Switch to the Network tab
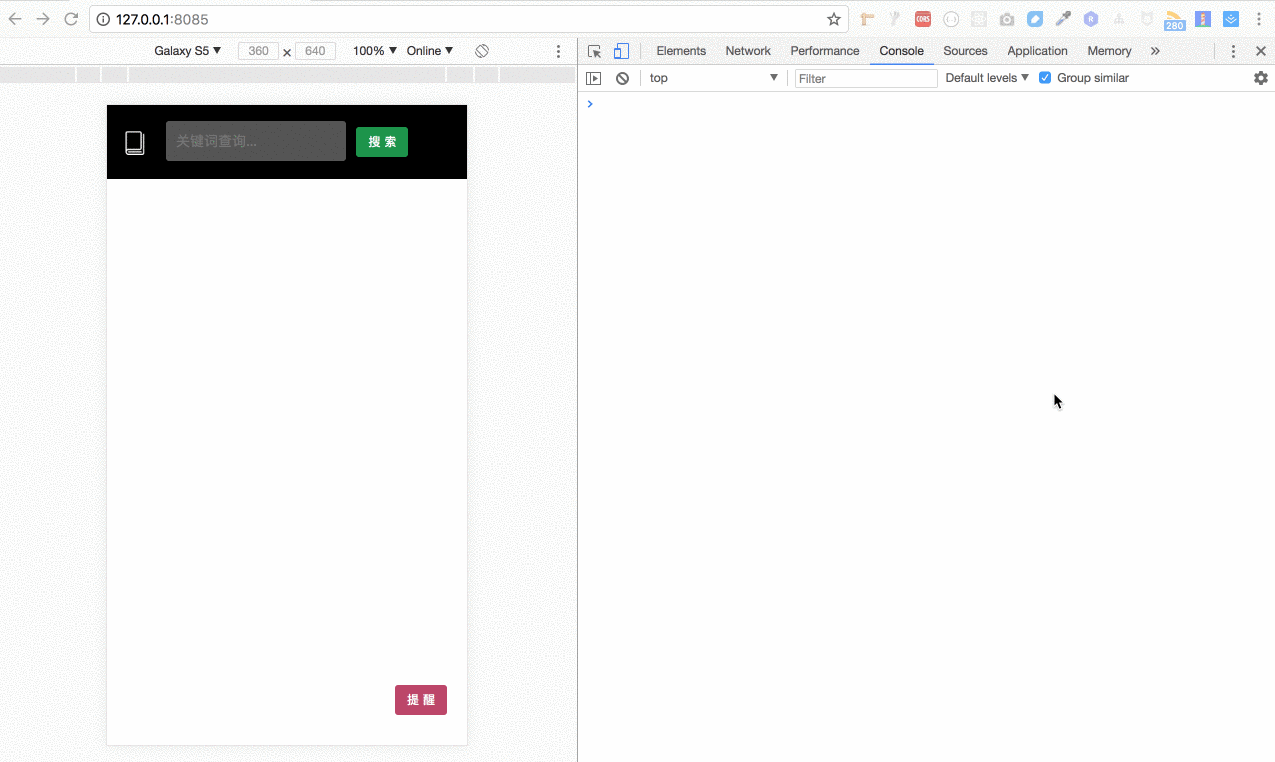Viewport: 1275px width, 762px height. [748, 51]
